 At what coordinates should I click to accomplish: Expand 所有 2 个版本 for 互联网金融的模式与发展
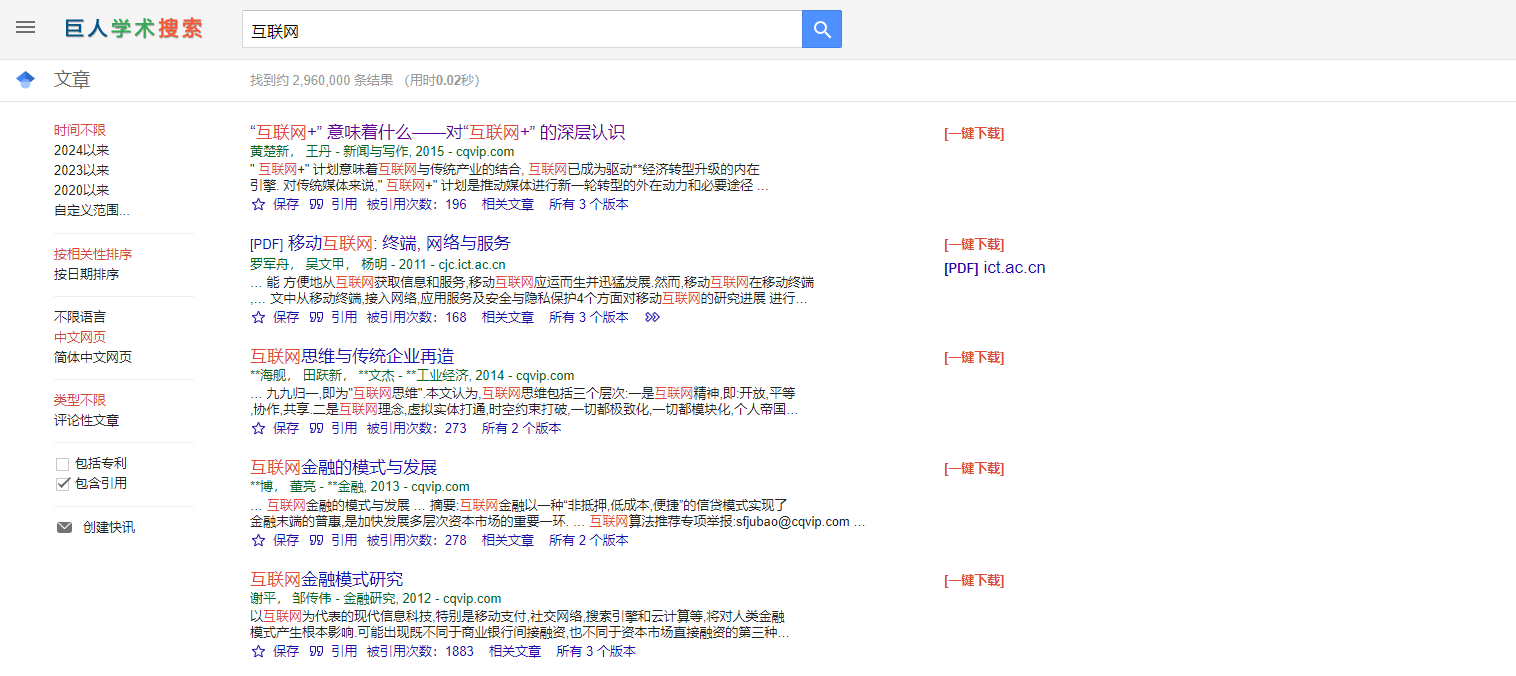tap(588, 540)
